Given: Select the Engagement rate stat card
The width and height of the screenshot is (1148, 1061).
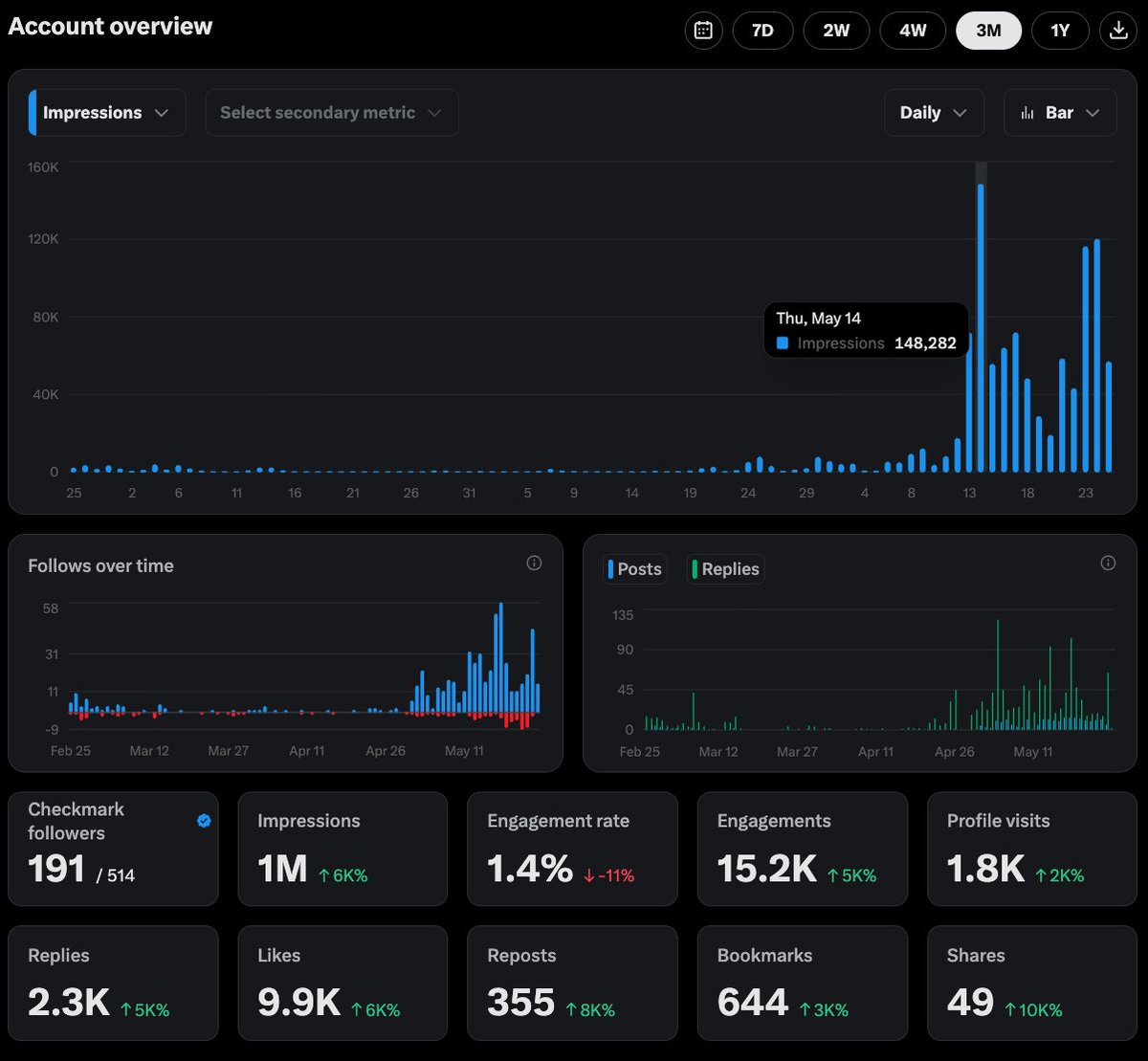Looking at the screenshot, I should pyautogui.click(x=572, y=849).
